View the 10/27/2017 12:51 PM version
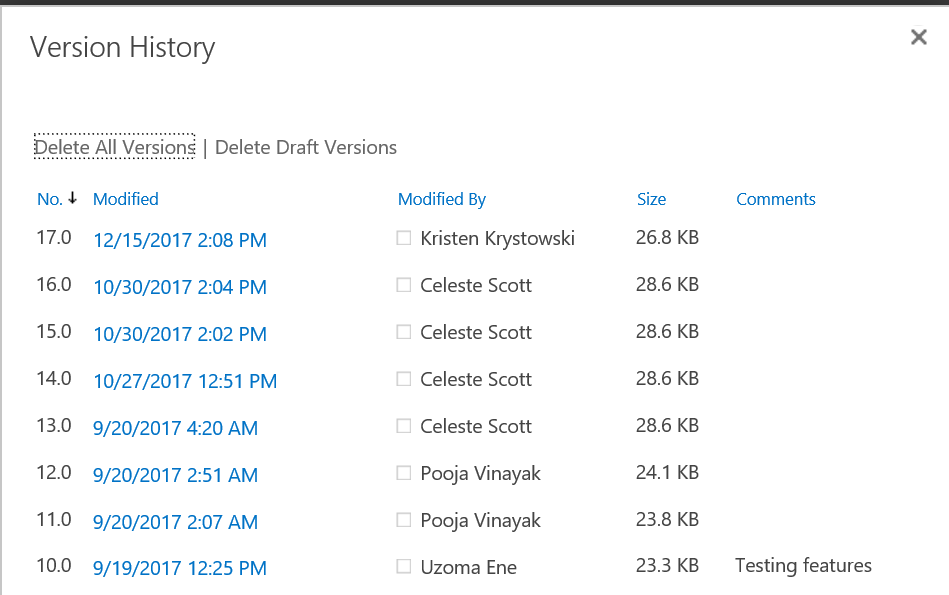Viewport: 949px width, 595px height. click(185, 381)
